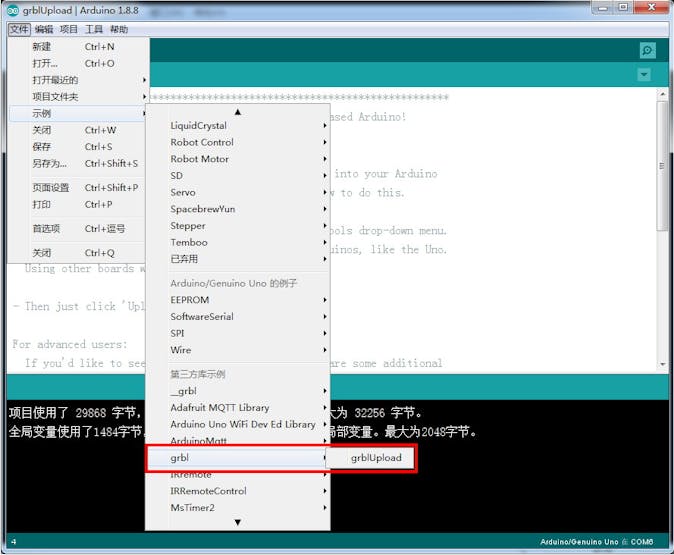Click Arduino/Genuino Uno COM6 status text
This screenshot has width=674, height=555.
tap(597, 542)
